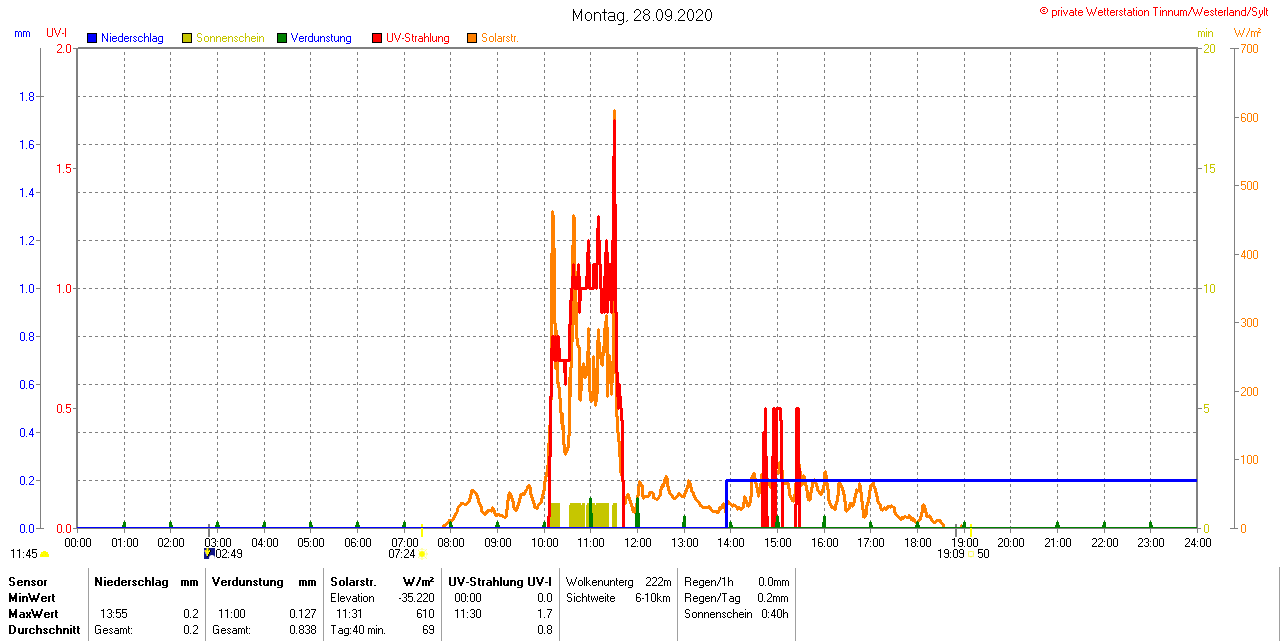Click the 14:00 time axis label
Screen dimensions: 1280x641
pyautogui.click(x=731, y=543)
